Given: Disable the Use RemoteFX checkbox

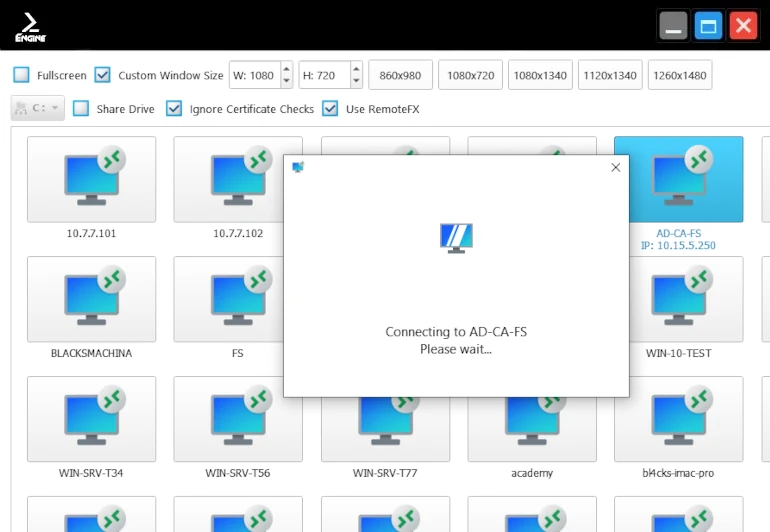Looking at the screenshot, I should pos(330,109).
